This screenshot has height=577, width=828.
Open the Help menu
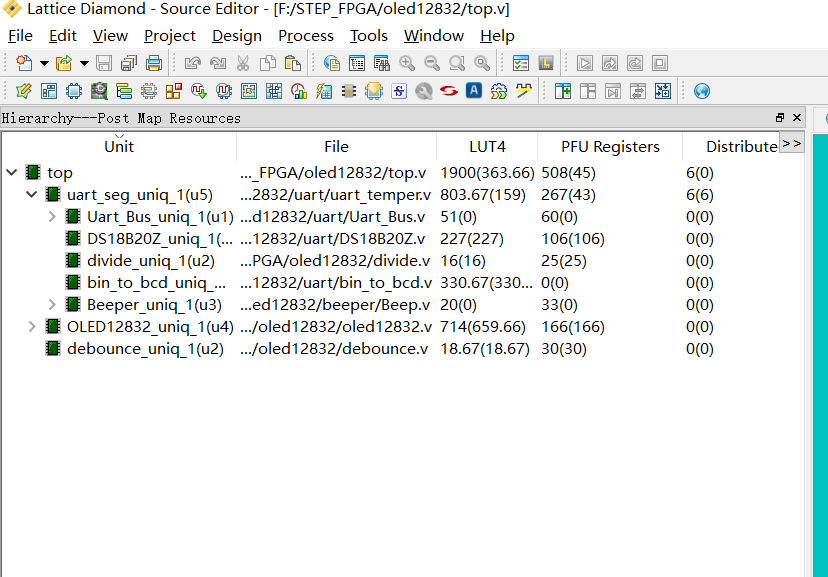click(497, 36)
